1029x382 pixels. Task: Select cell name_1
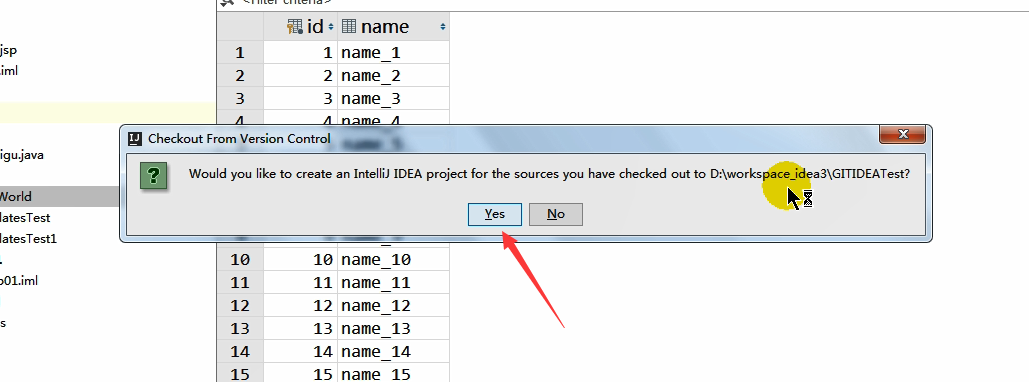coord(393,53)
